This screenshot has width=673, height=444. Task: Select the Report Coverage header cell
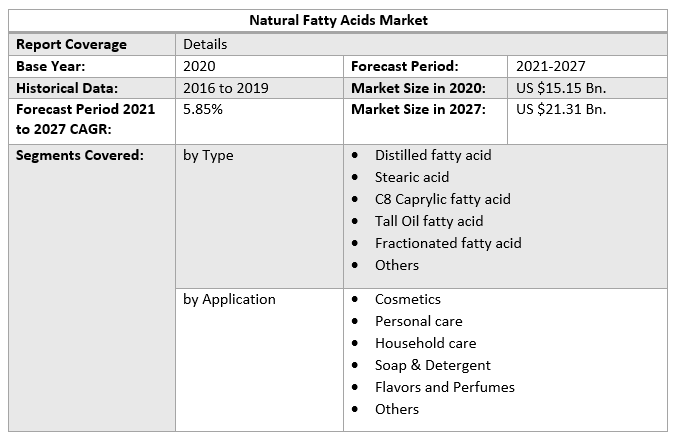coord(71,44)
